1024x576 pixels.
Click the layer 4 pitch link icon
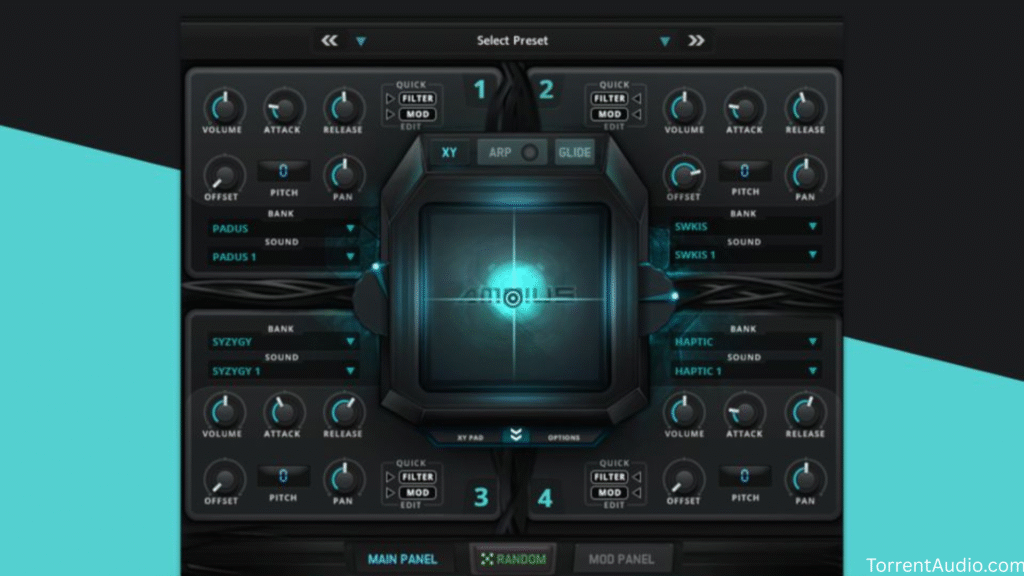(x=745, y=476)
